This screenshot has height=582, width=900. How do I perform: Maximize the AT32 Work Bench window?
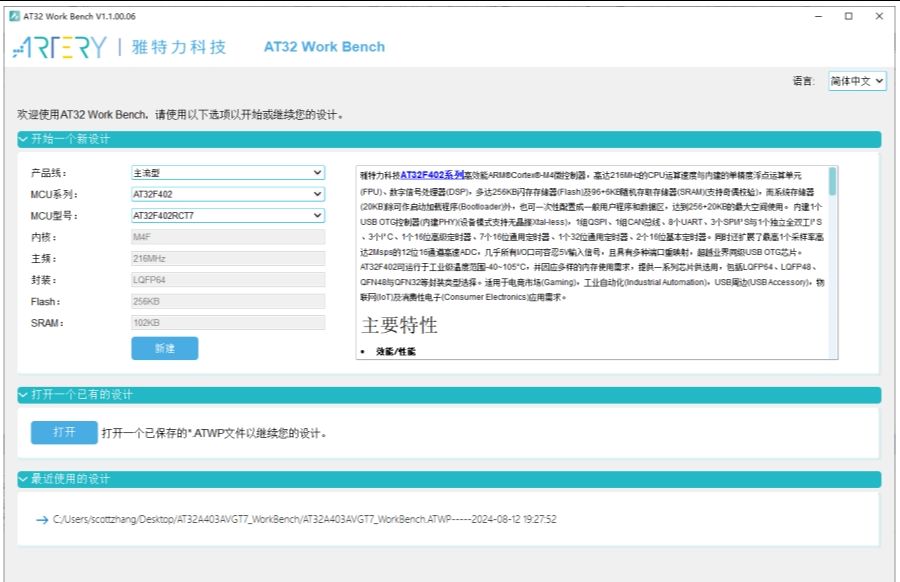[848, 16]
